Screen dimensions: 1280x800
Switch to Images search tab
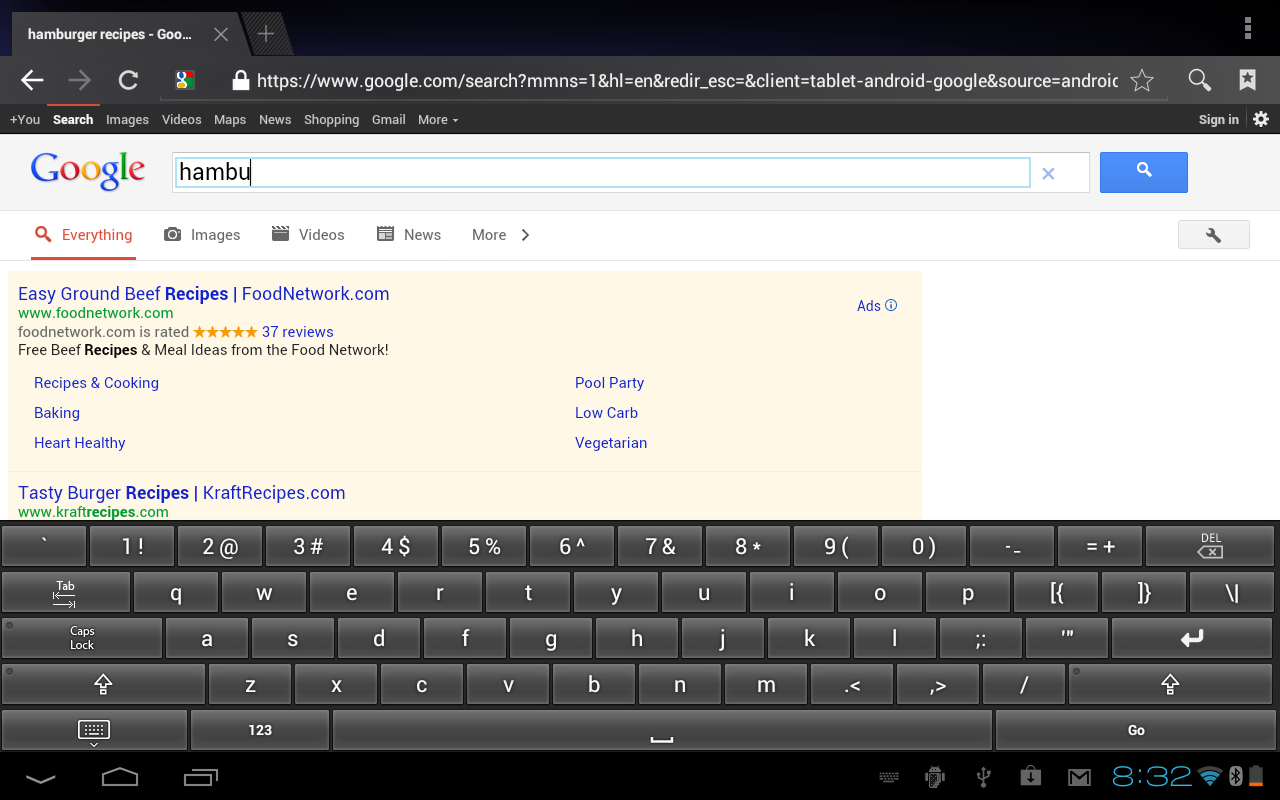[x=202, y=235]
